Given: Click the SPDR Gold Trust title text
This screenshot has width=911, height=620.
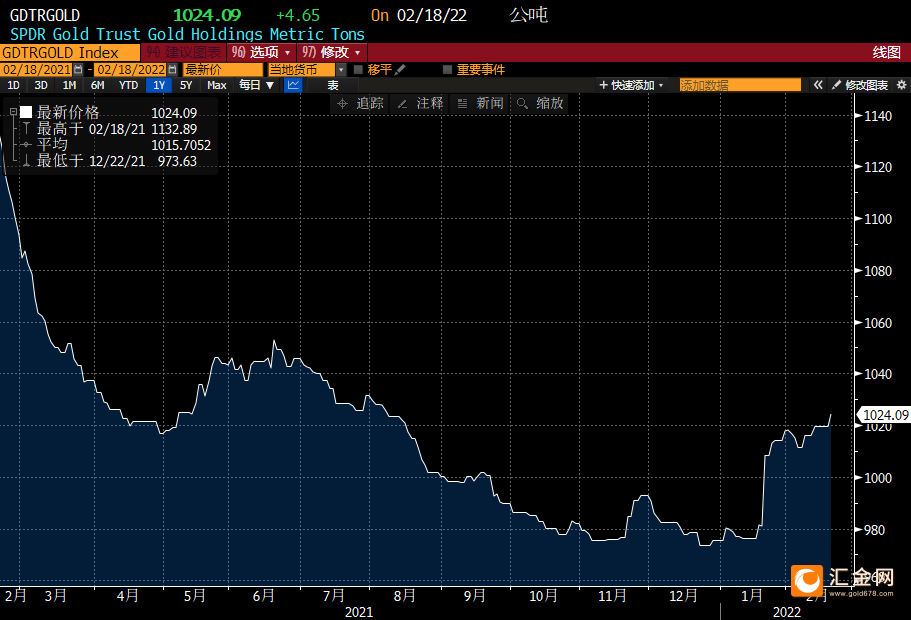Looking at the screenshot, I should tap(187, 34).
